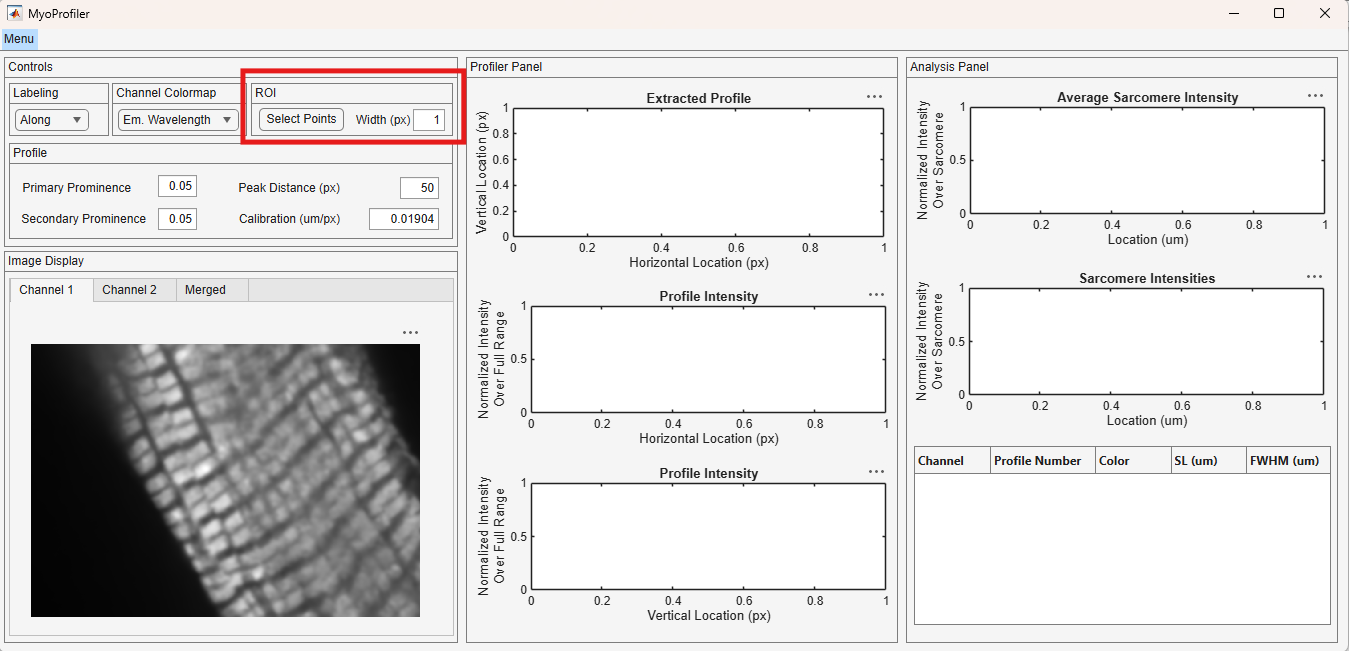Screen dimensions: 1349x651
Task: Open the image display ellipsis menu
Action: tap(410, 333)
